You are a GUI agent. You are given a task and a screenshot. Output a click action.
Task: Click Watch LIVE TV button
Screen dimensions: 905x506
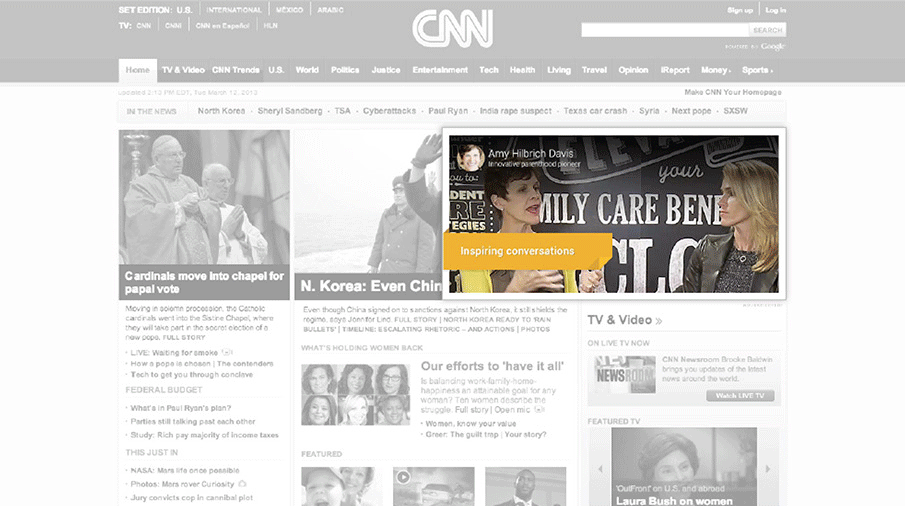pyautogui.click(x=740, y=396)
